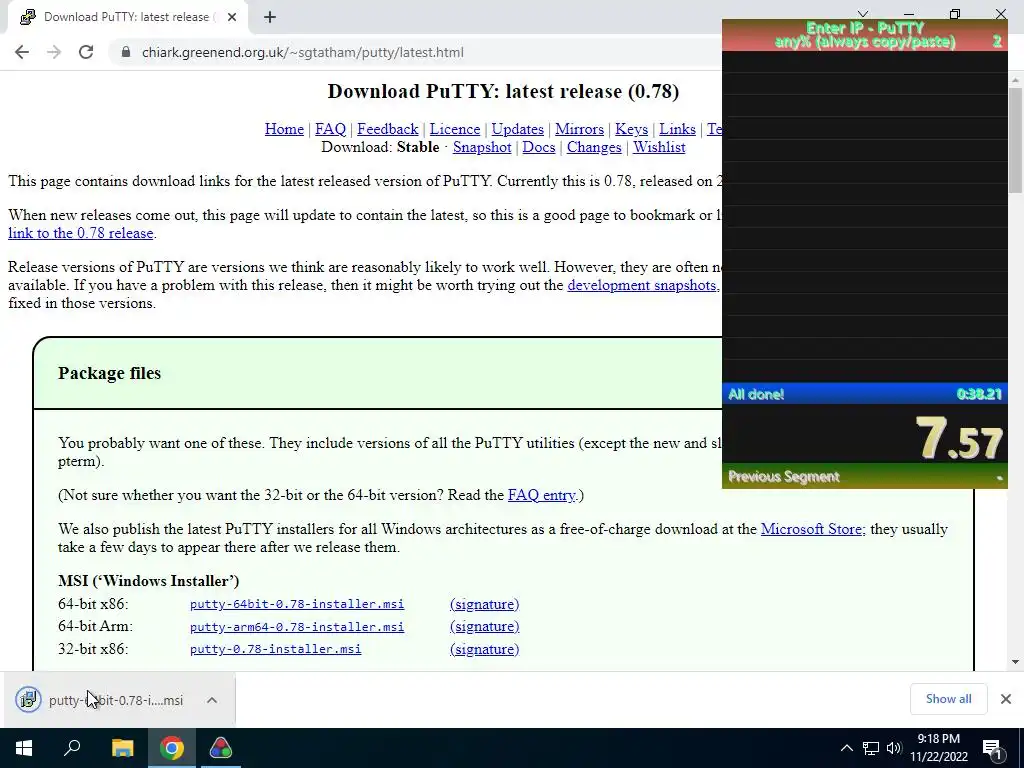Expand download item options chevron

coord(212,700)
